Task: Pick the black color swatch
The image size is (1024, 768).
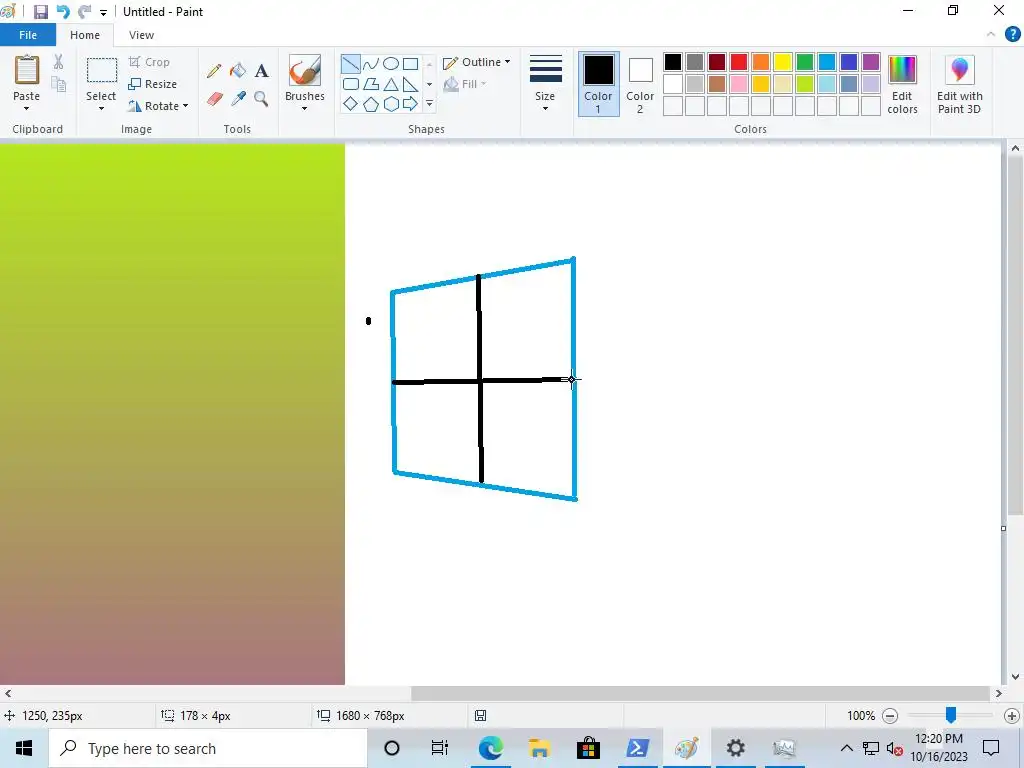Action: coord(673,62)
